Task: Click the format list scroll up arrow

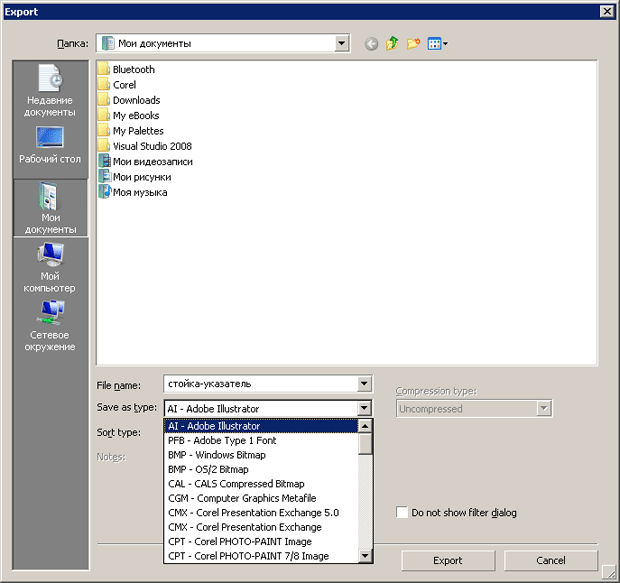Action: click(x=365, y=426)
